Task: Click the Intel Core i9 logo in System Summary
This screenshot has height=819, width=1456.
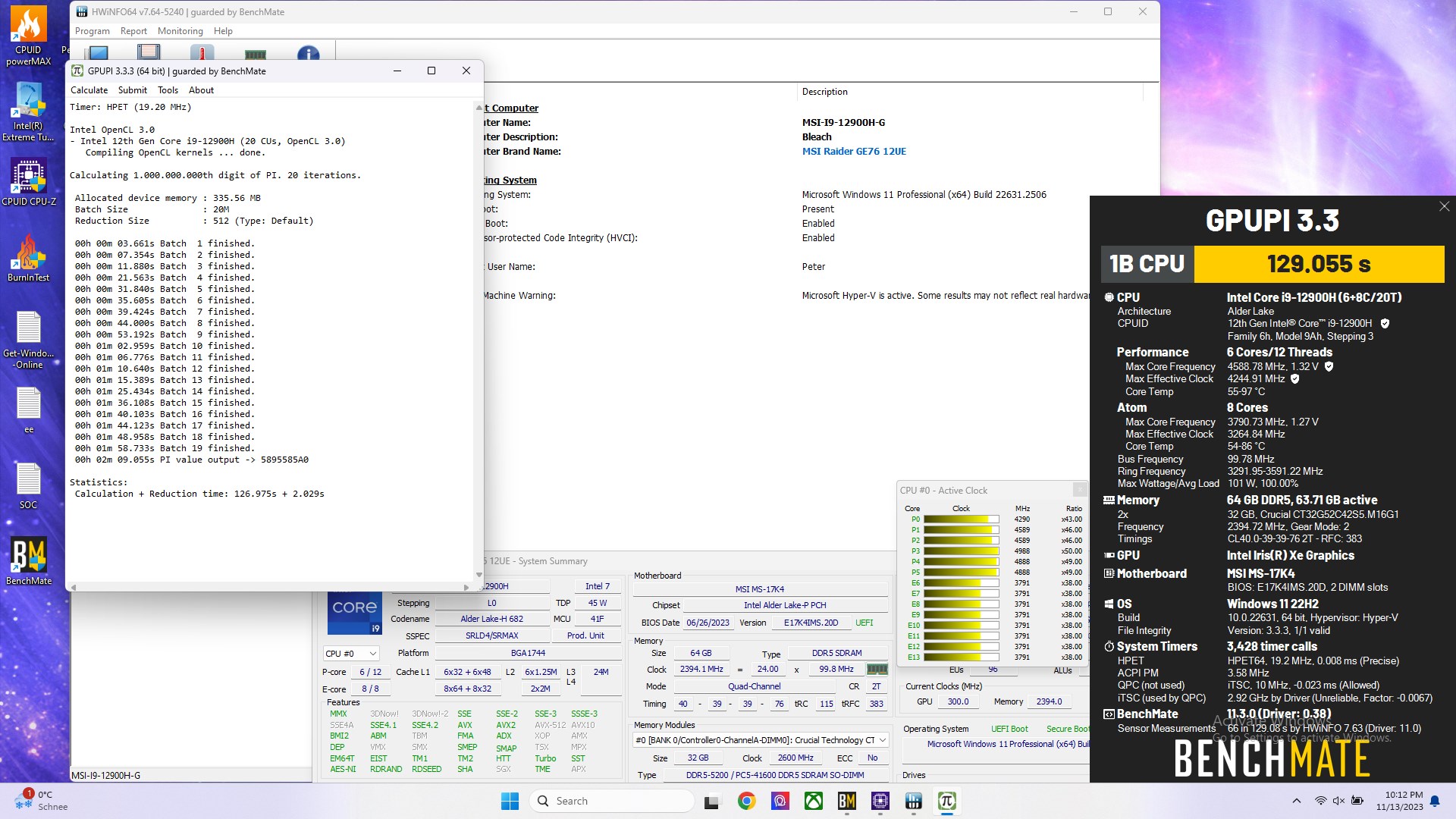Action: coord(354,613)
